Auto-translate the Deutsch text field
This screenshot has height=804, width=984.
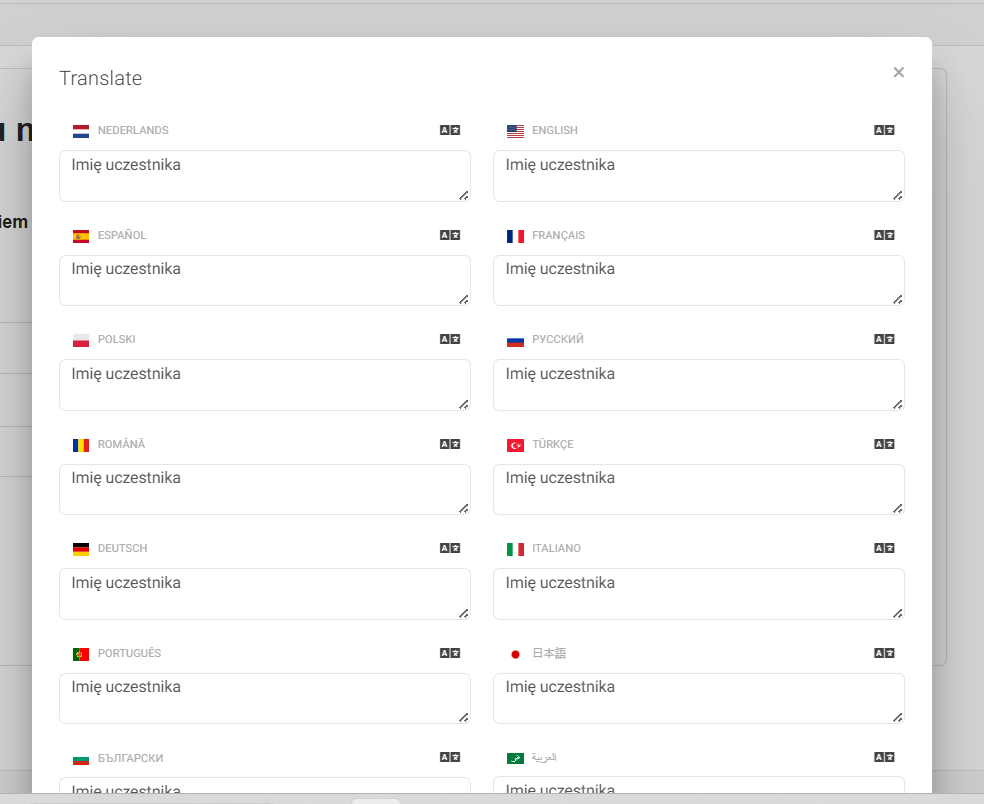coord(450,548)
